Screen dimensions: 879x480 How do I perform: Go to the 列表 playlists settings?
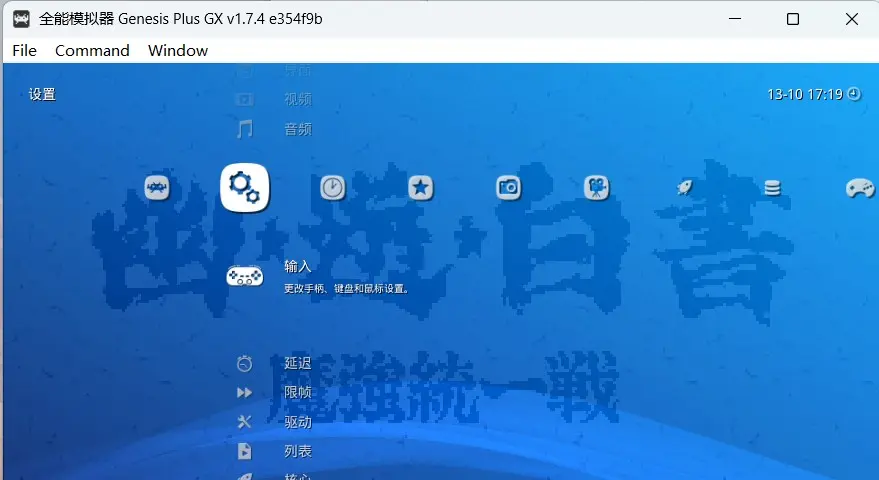(x=298, y=451)
